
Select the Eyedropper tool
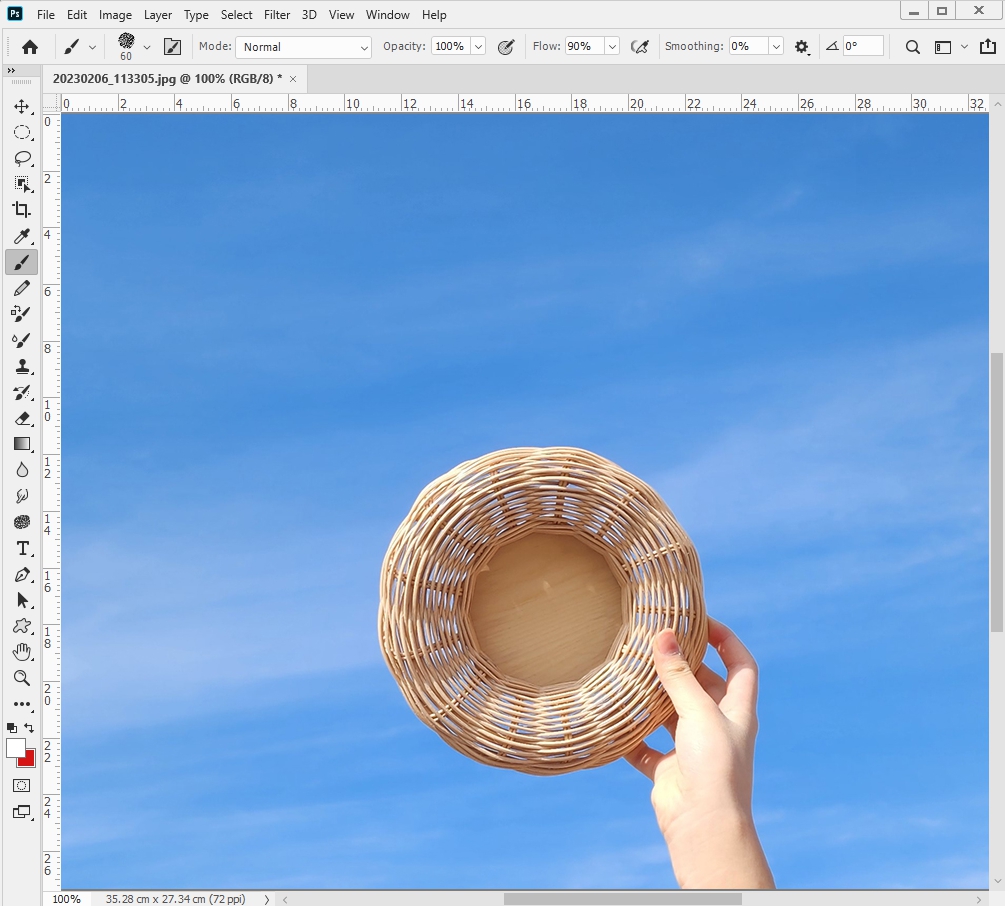pyautogui.click(x=22, y=236)
